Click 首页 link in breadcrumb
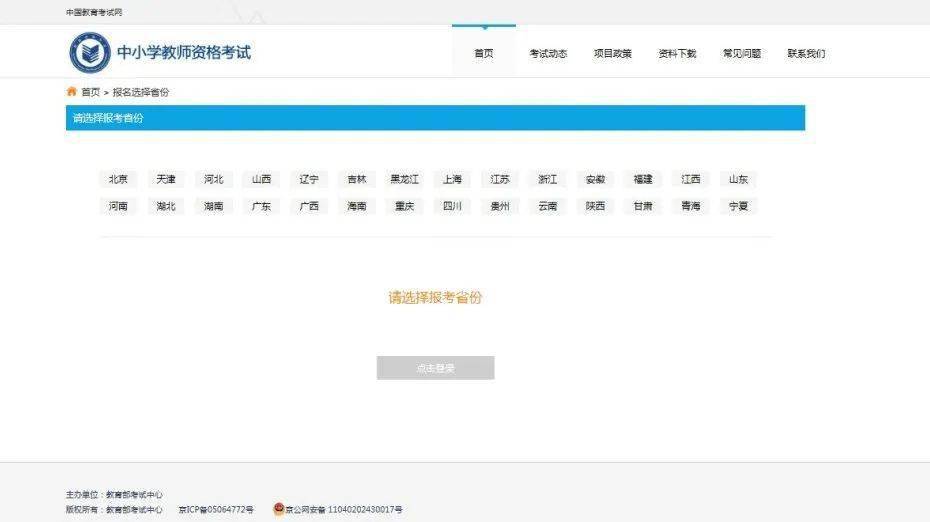 point(90,92)
